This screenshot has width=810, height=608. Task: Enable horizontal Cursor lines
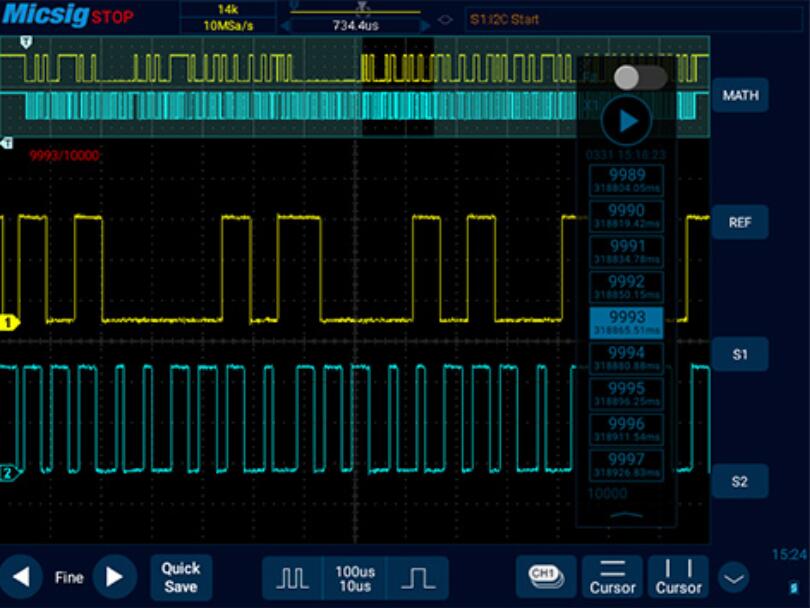[x=613, y=576]
